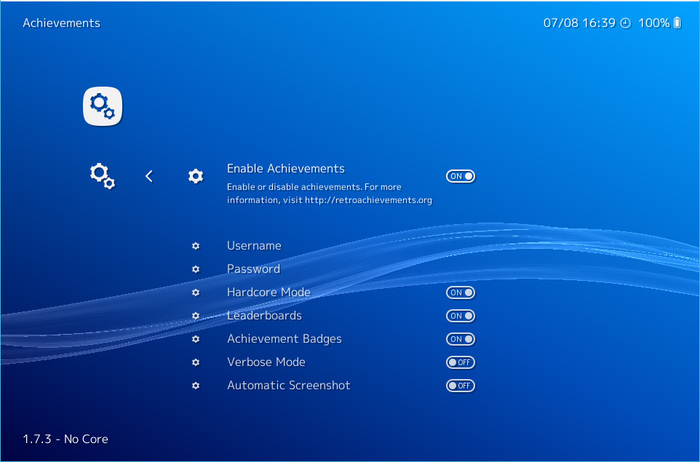Click the gear icon beside Hardcore Mode
The height and width of the screenshot is (462, 700).
pos(195,292)
